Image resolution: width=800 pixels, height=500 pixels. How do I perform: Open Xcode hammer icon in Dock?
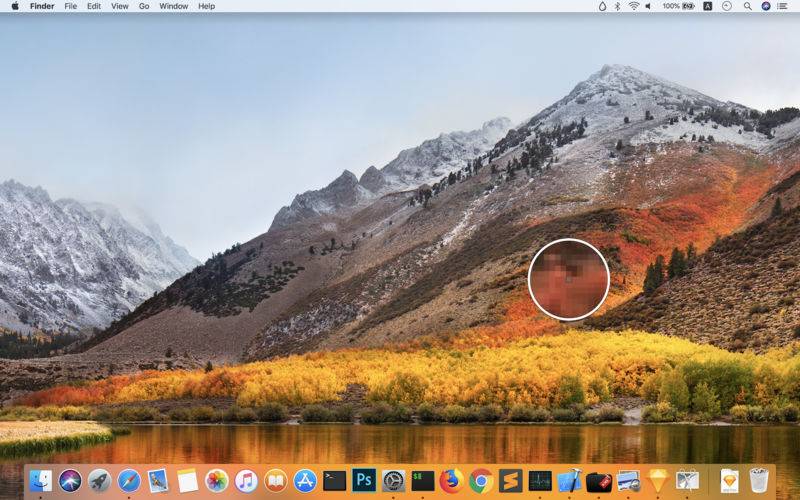point(569,481)
